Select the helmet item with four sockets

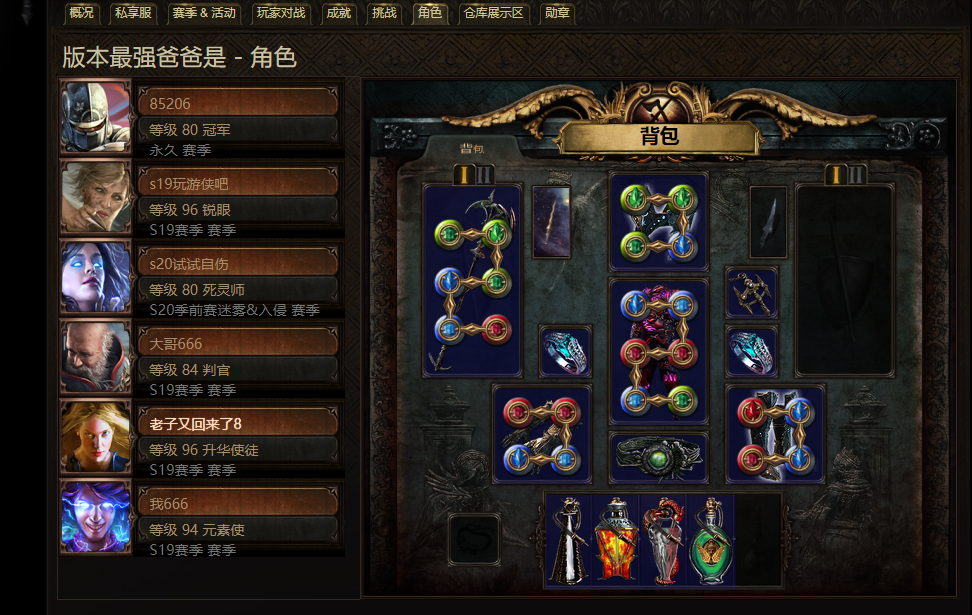coord(658,222)
